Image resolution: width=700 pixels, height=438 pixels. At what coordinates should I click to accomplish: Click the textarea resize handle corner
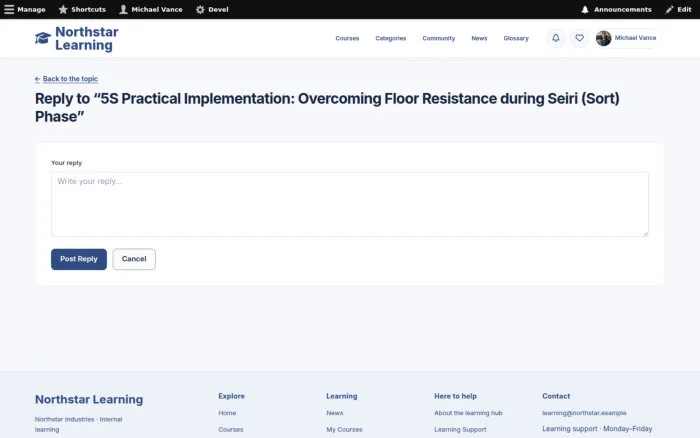tap(646, 234)
